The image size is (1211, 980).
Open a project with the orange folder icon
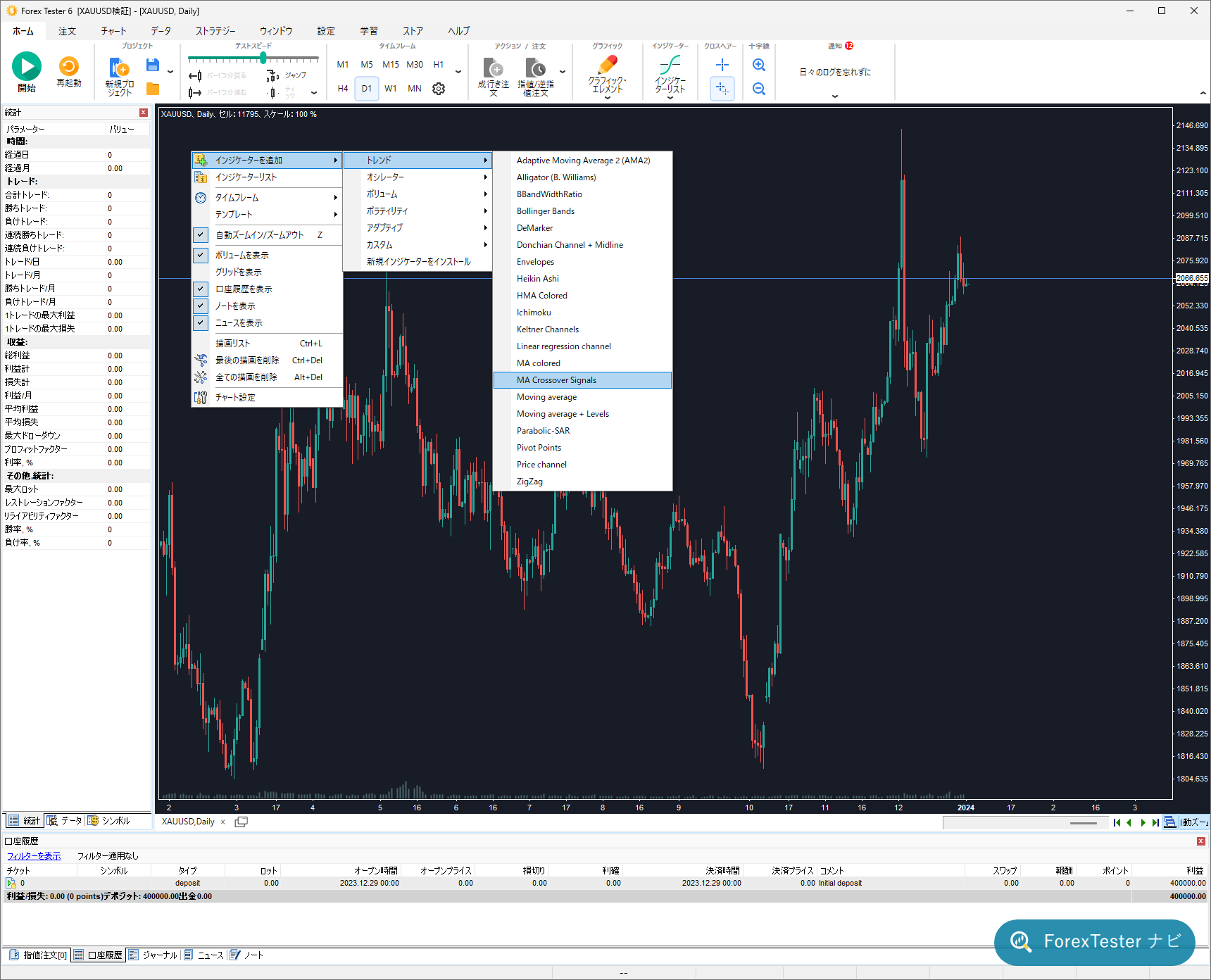(153, 89)
